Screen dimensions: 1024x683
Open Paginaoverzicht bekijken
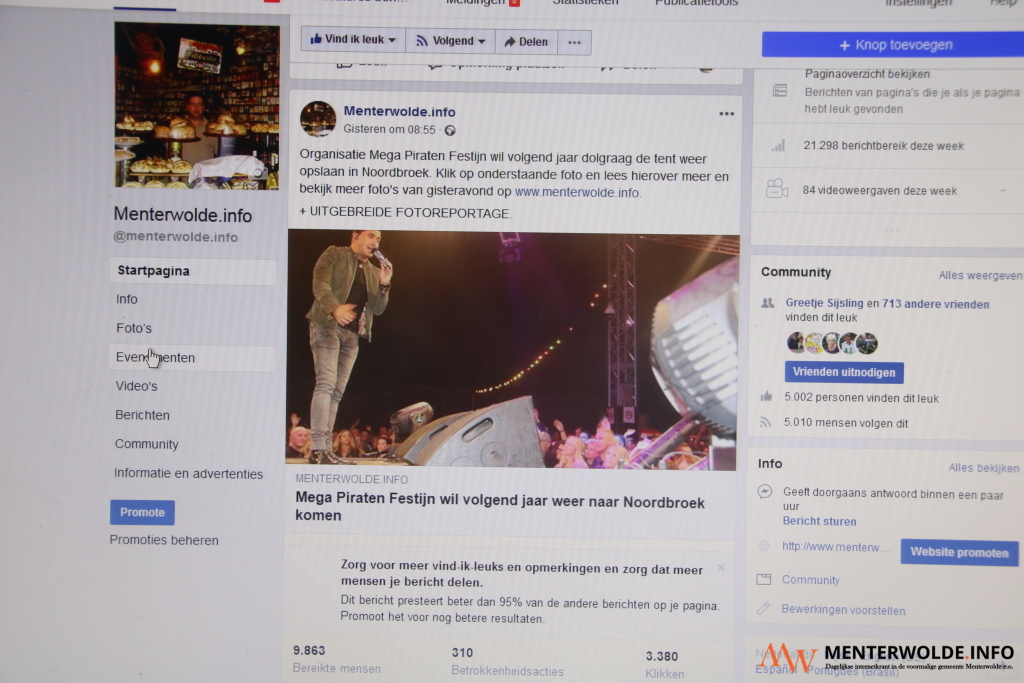click(x=867, y=74)
